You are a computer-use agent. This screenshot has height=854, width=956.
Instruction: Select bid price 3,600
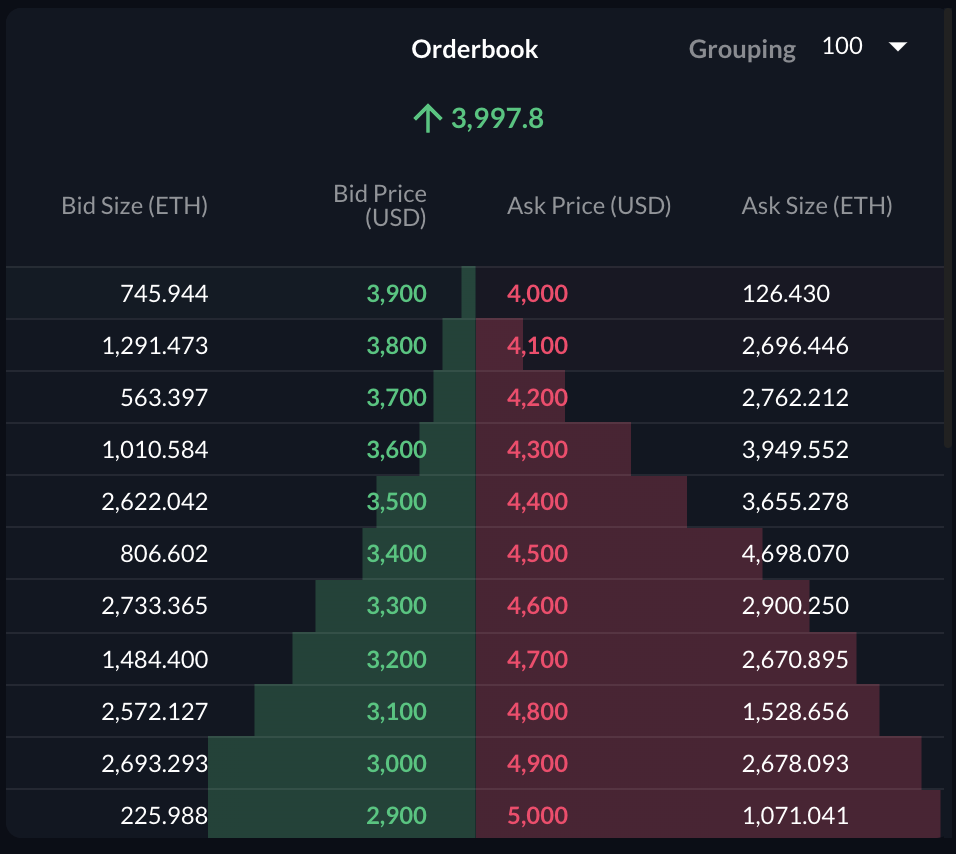[x=396, y=449]
